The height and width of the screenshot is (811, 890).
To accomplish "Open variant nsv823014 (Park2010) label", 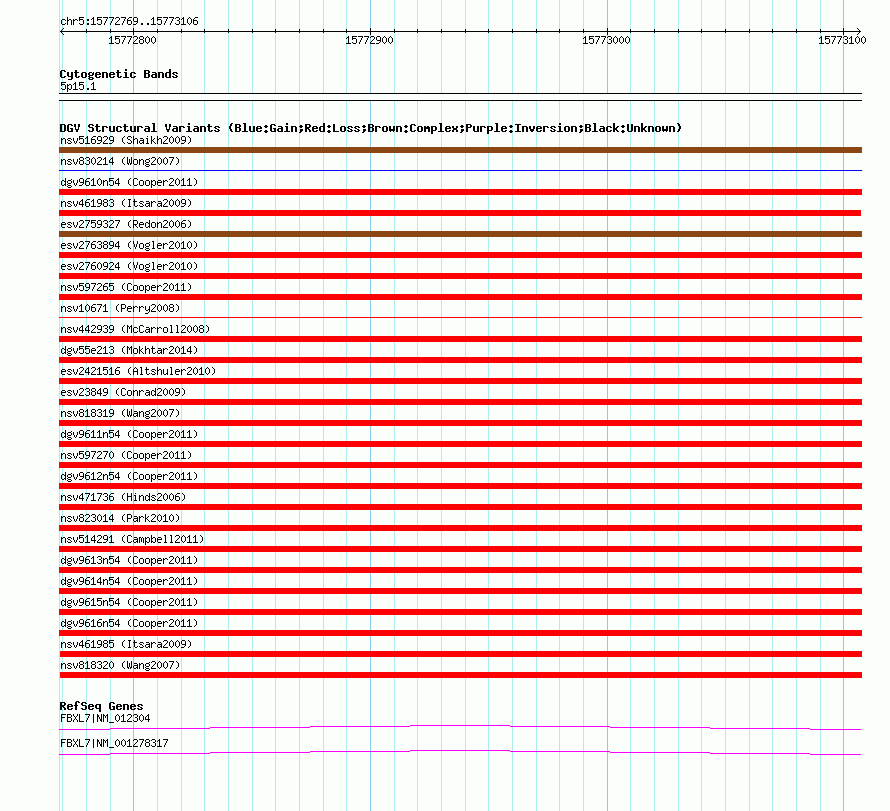I will pos(120,518).
